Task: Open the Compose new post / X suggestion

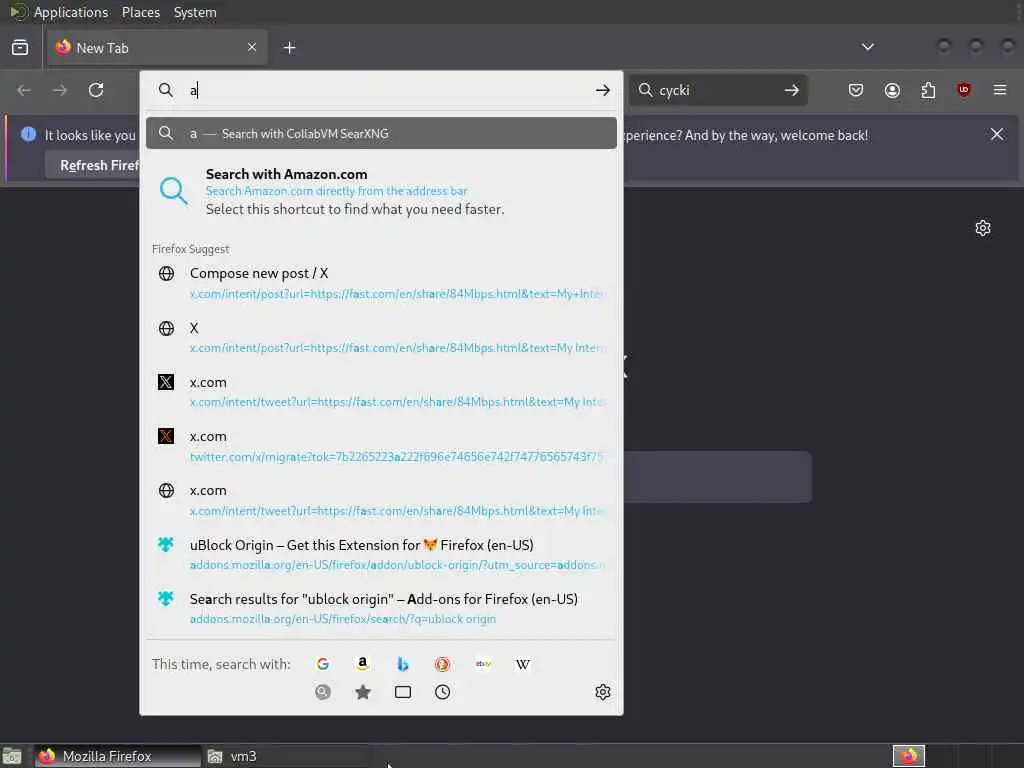Action: pos(381,283)
